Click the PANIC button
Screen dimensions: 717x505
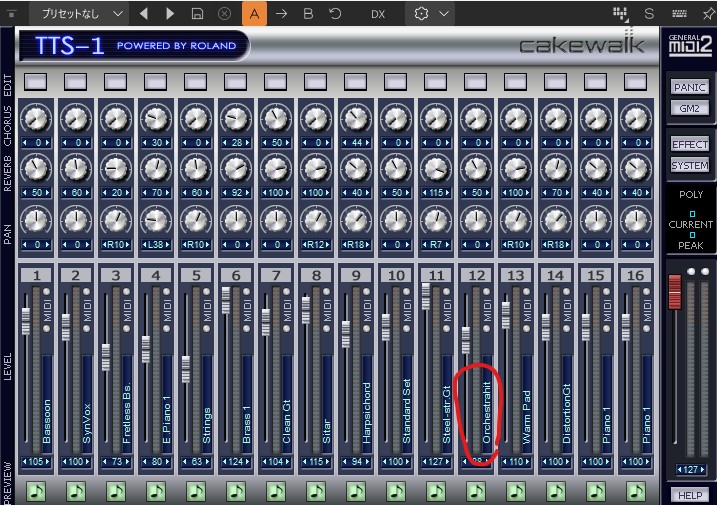pos(690,87)
